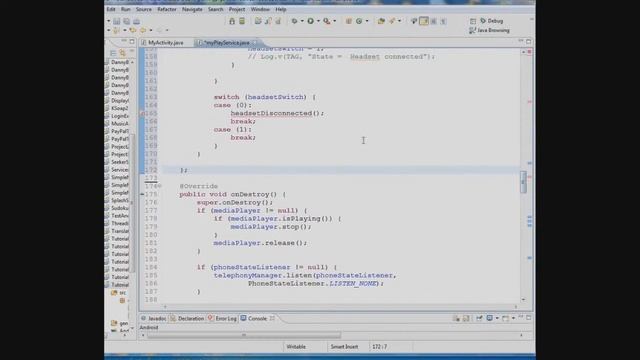640x360 pixels.
Task: Open the Refactor menu
Action: coord(167,9)
